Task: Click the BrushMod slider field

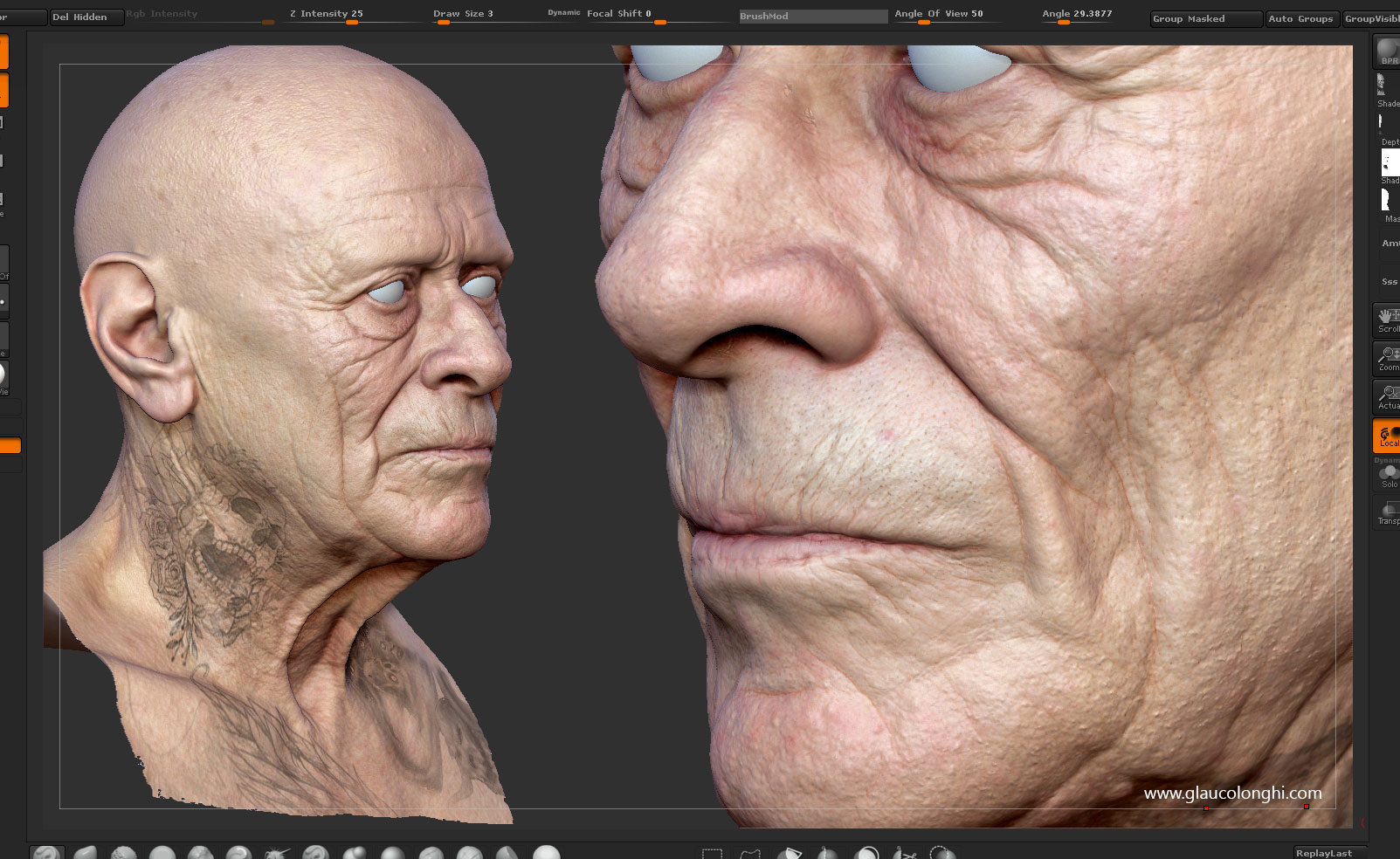Action: tap(813, 17)
